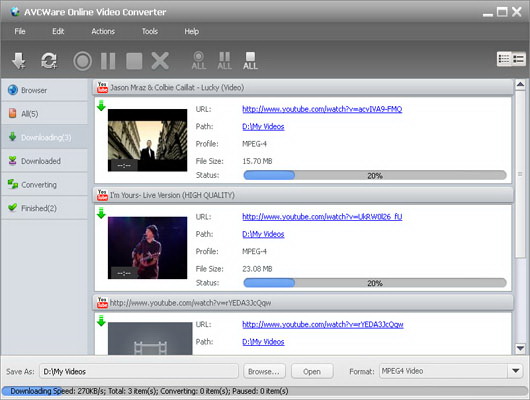Viewport: 530px width, 400px height.
Task: Open the Lucky video YouTube URL link
Action: coord(322,109)
